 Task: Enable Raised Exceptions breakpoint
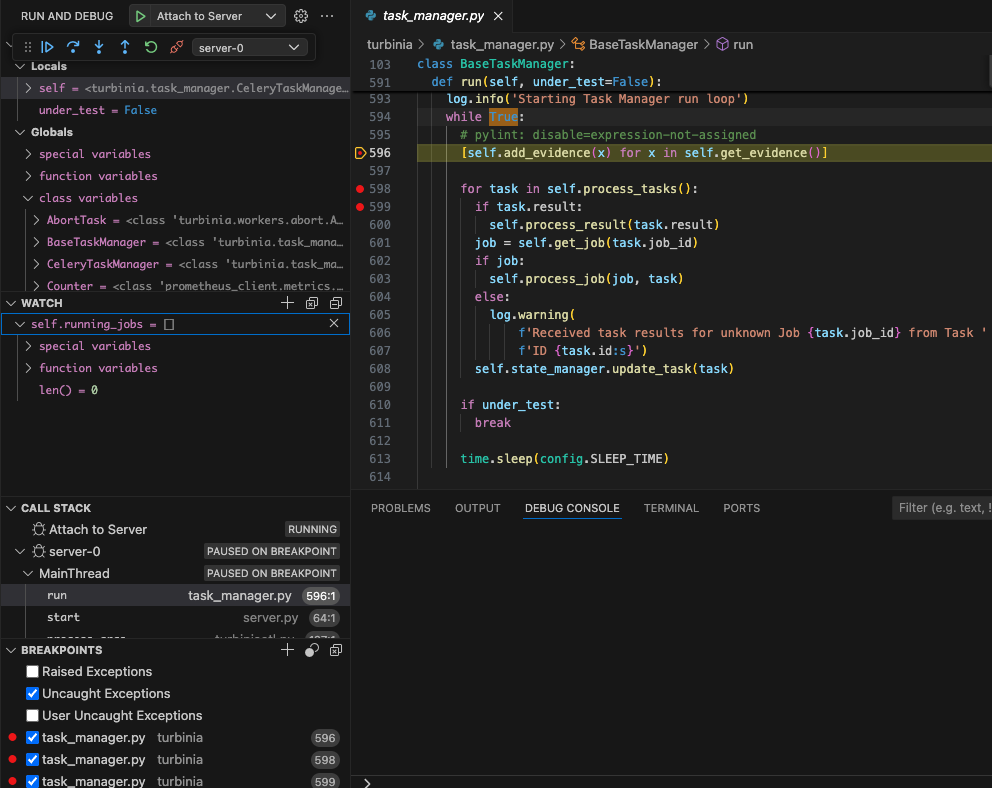click(x=32, y=672)
